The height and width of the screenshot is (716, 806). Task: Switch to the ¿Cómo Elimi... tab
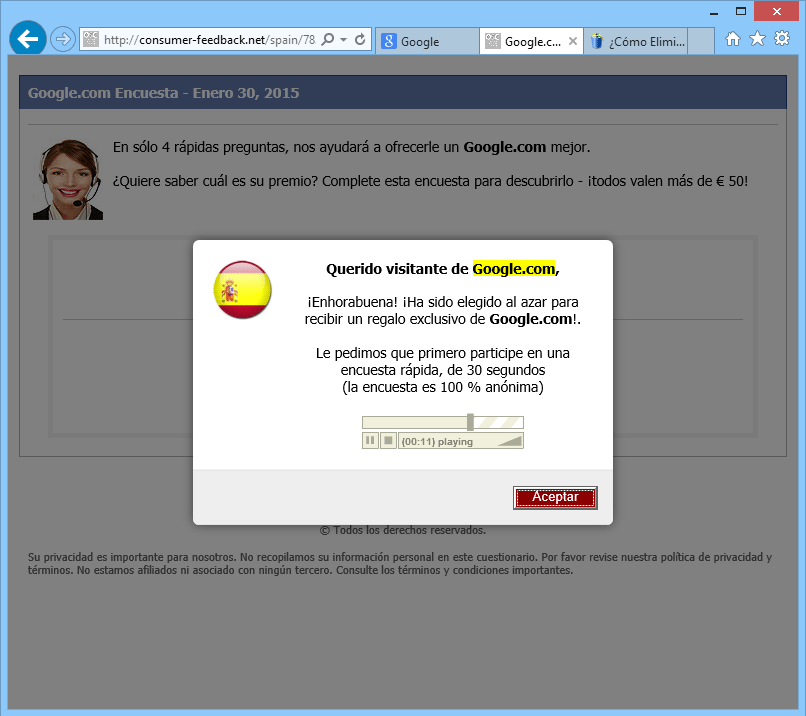pyautogui.click(x=635, y=41)
